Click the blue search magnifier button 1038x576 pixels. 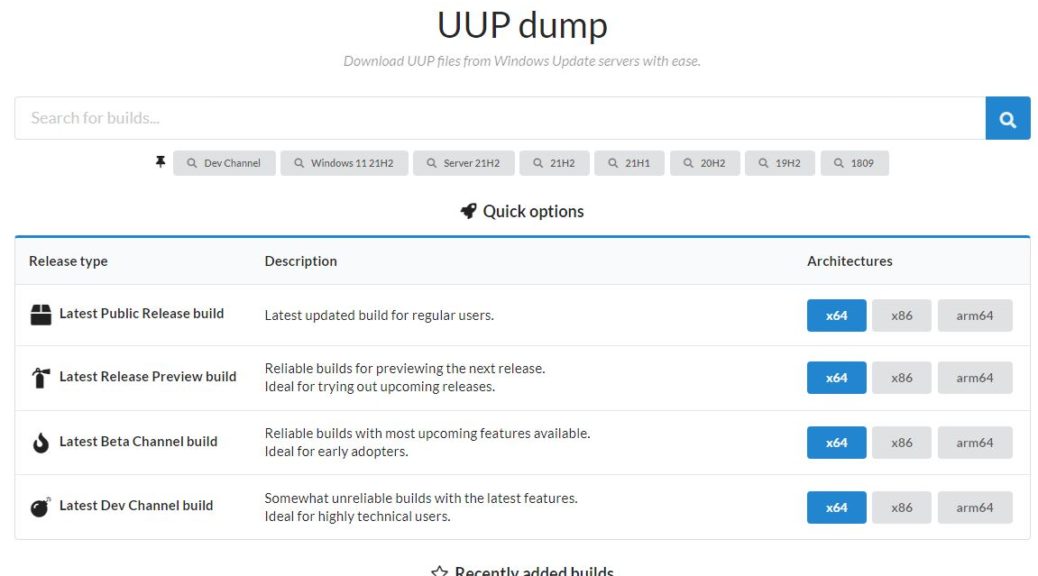1008,119
